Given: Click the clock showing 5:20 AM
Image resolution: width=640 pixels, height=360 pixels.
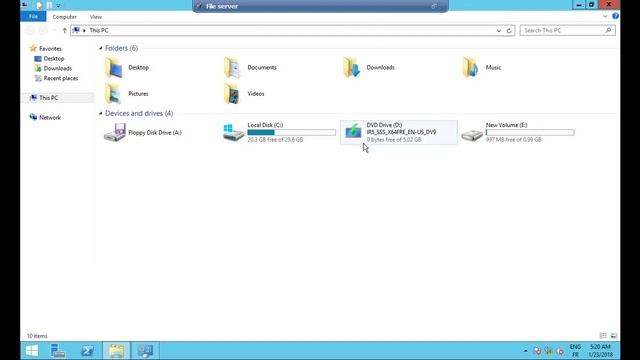Looking at the screenshot, I should (x=600, y=347).
